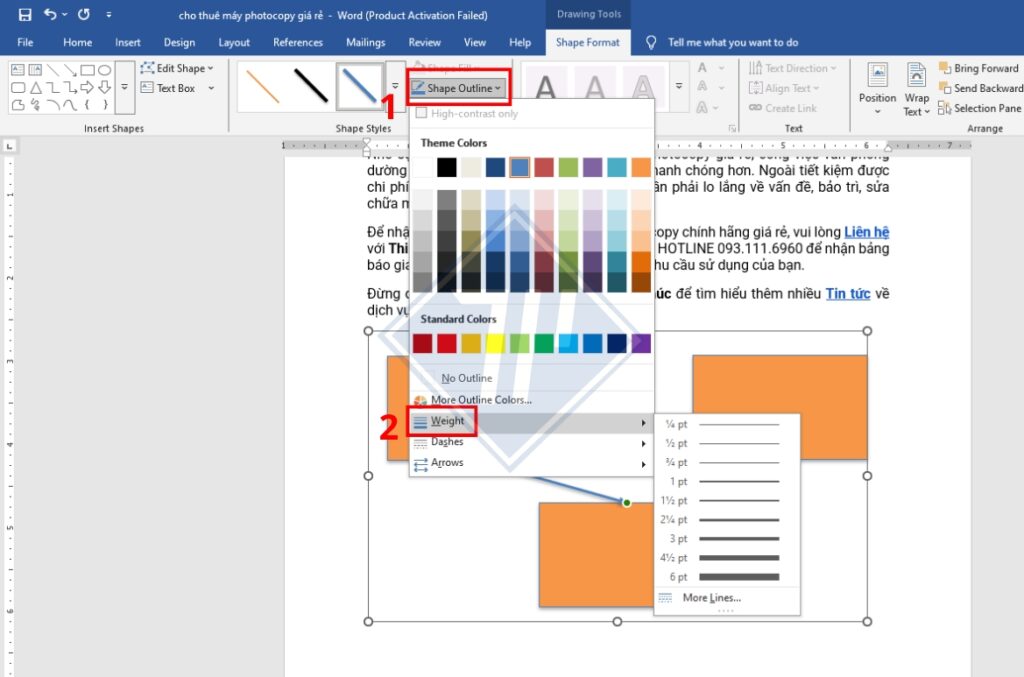Pick the yellow standard color swatch
The image size is (1024, 677).
(495, 344)
